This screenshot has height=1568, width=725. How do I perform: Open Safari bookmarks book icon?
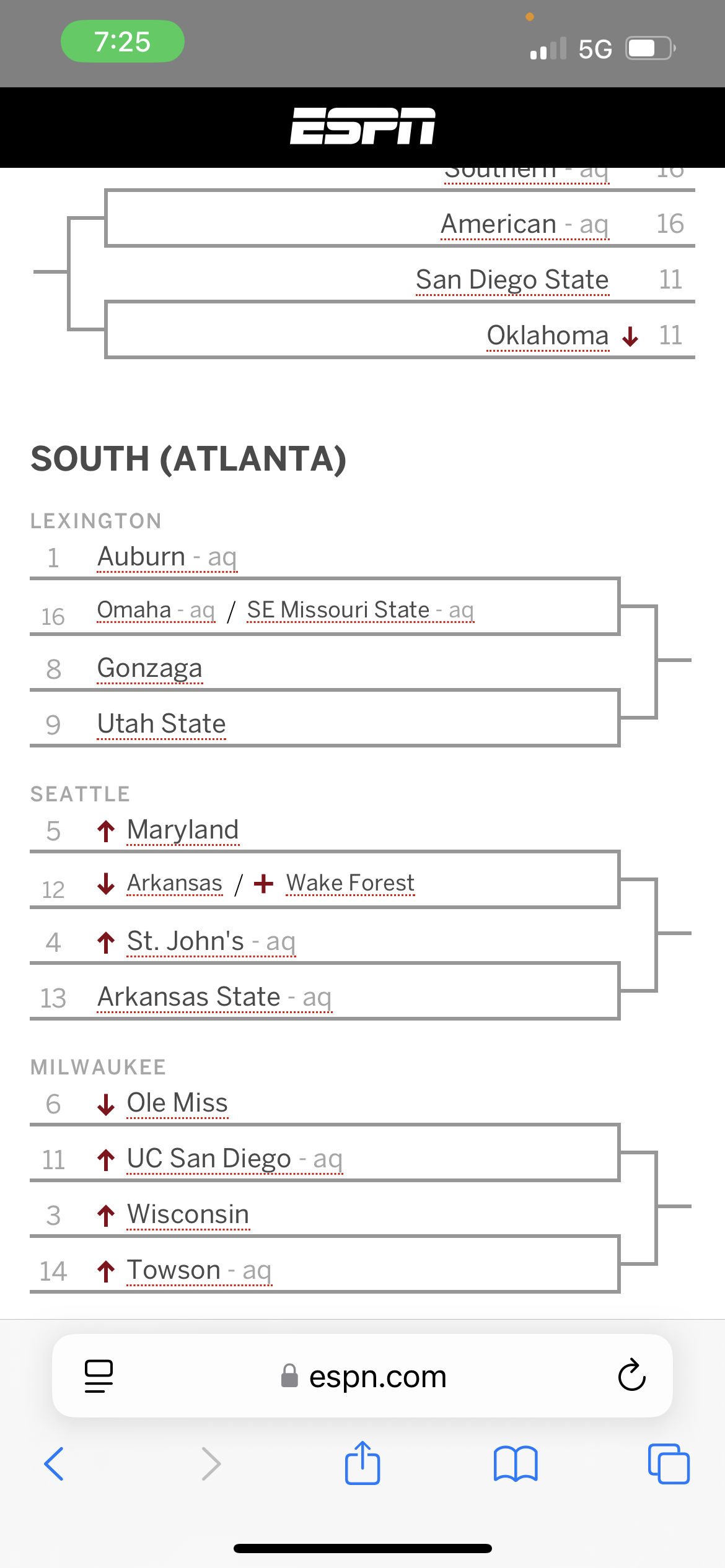pyautogui.click(x=516, y=1464)
